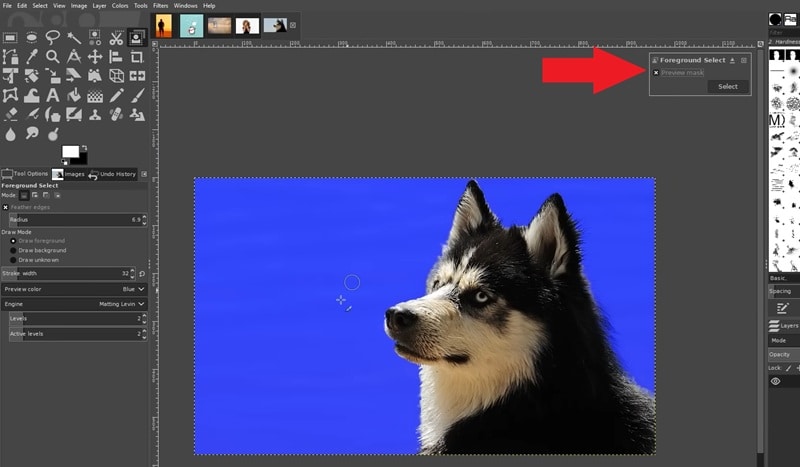Select the Shear tool
The width and height of the screenshot is (800, 467).
click(x=74, y=76)
